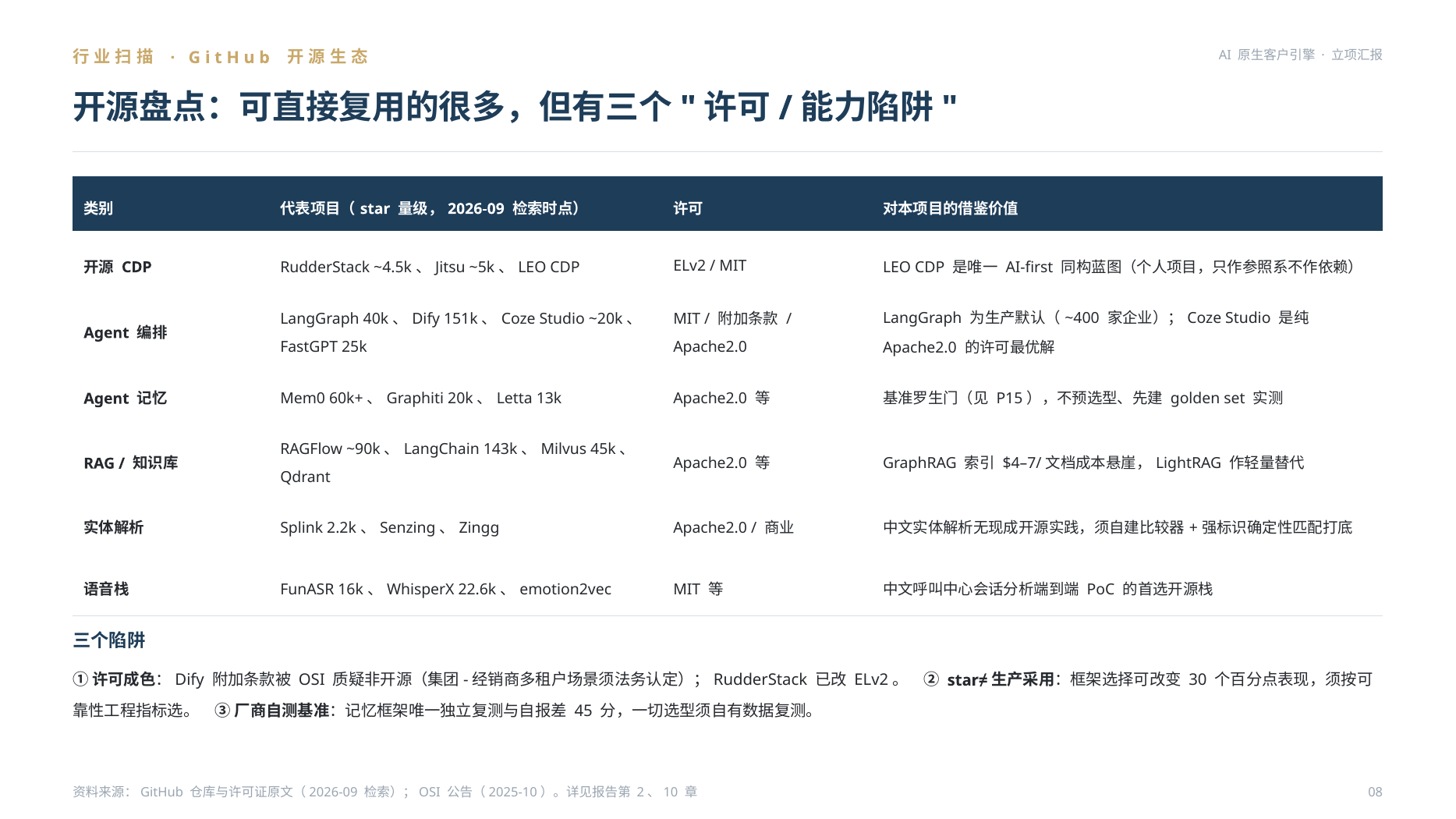Select the cell listing FunASR, WhisperX, emotion2vec

[x=446, y=589]
